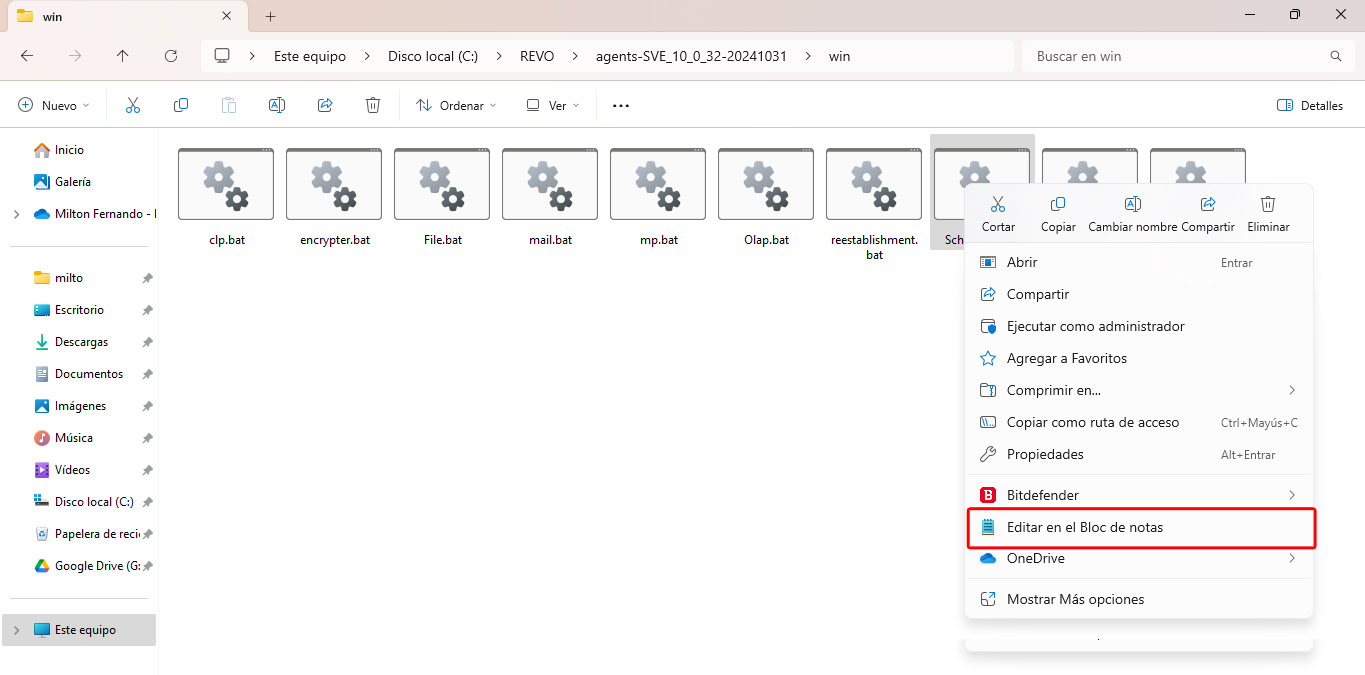Expand the Bitdefender submenu
Viewport: 1365px width, 675px height.
(x=1291, y=495)
